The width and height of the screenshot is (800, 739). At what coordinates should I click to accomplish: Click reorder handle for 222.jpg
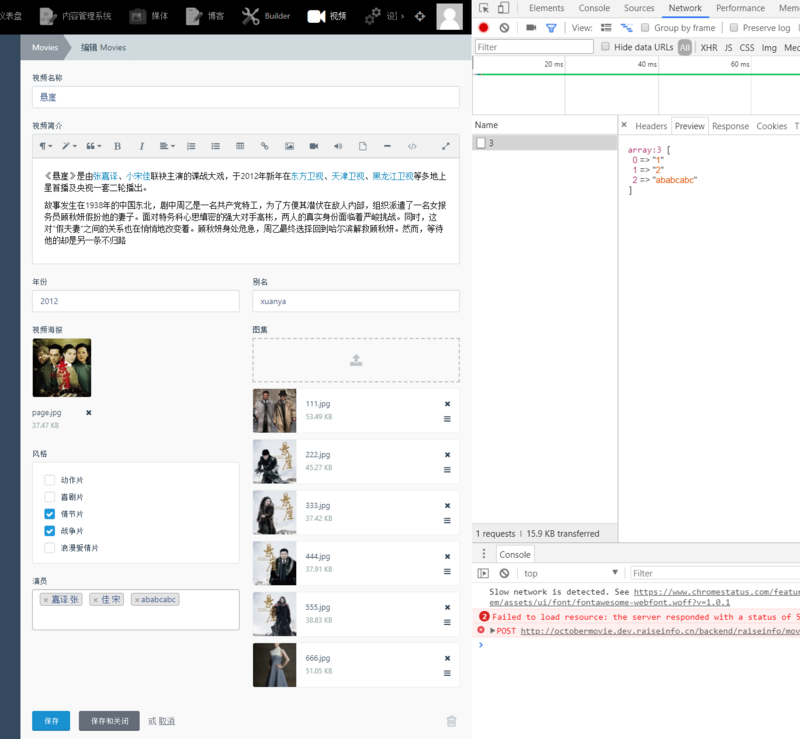[x=447, y=470]
